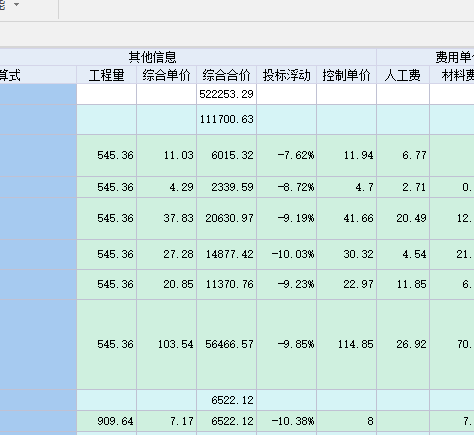
Task: Select control price cell 41.66
Action: click(347, 218)
